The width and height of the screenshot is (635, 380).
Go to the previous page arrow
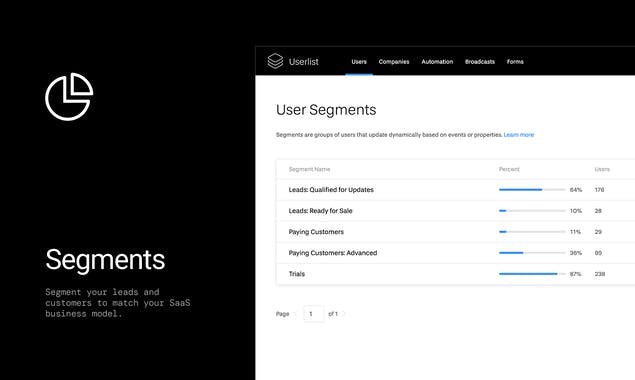(x=296, y=314)
